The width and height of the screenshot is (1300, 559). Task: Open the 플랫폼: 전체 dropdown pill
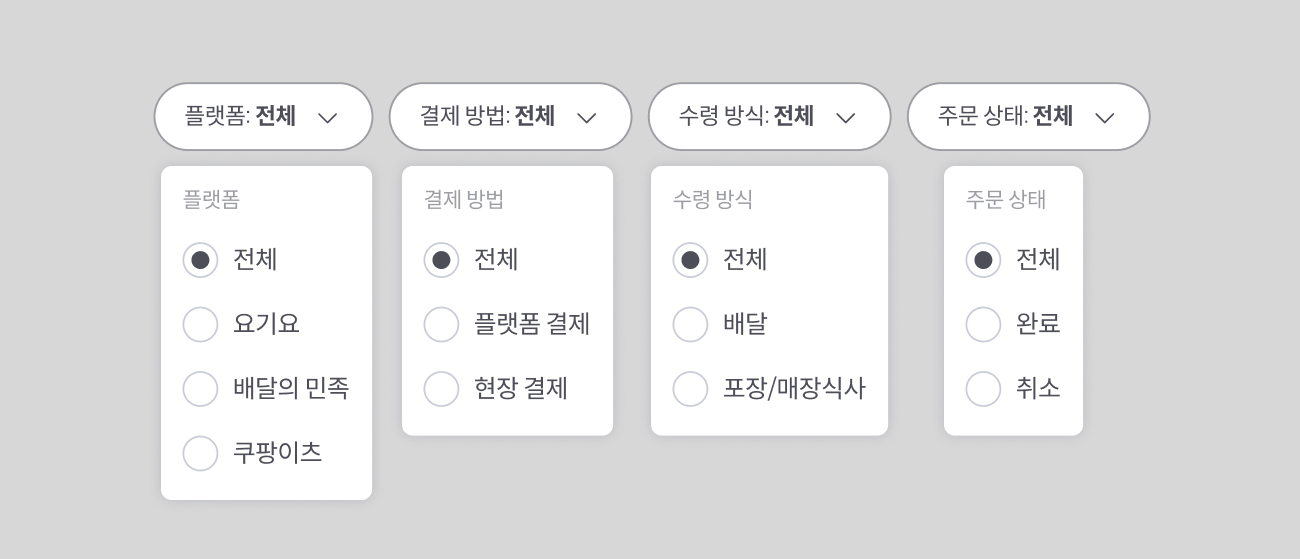pos(263,117)
